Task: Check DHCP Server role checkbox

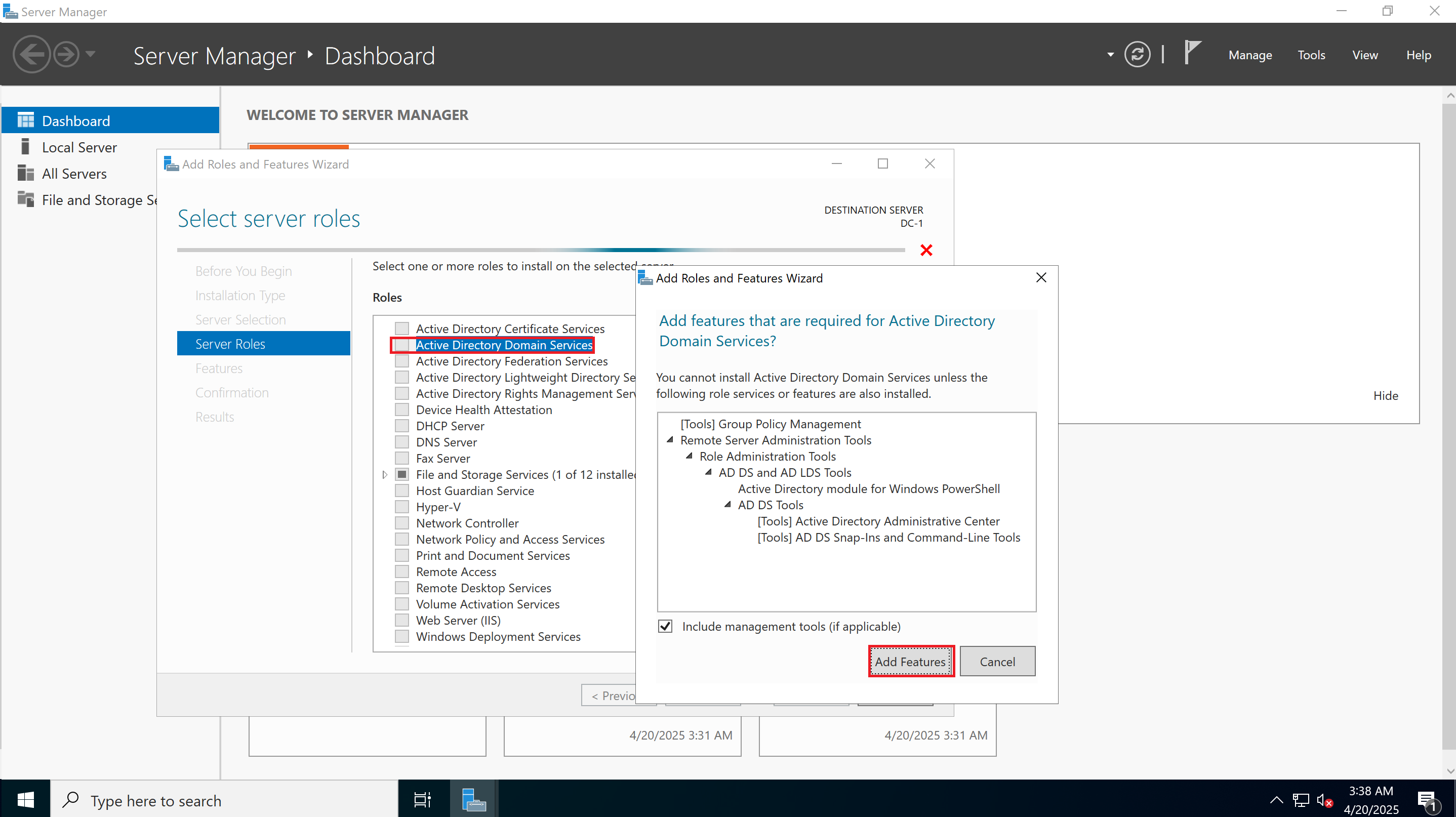Action: (401, 426)
